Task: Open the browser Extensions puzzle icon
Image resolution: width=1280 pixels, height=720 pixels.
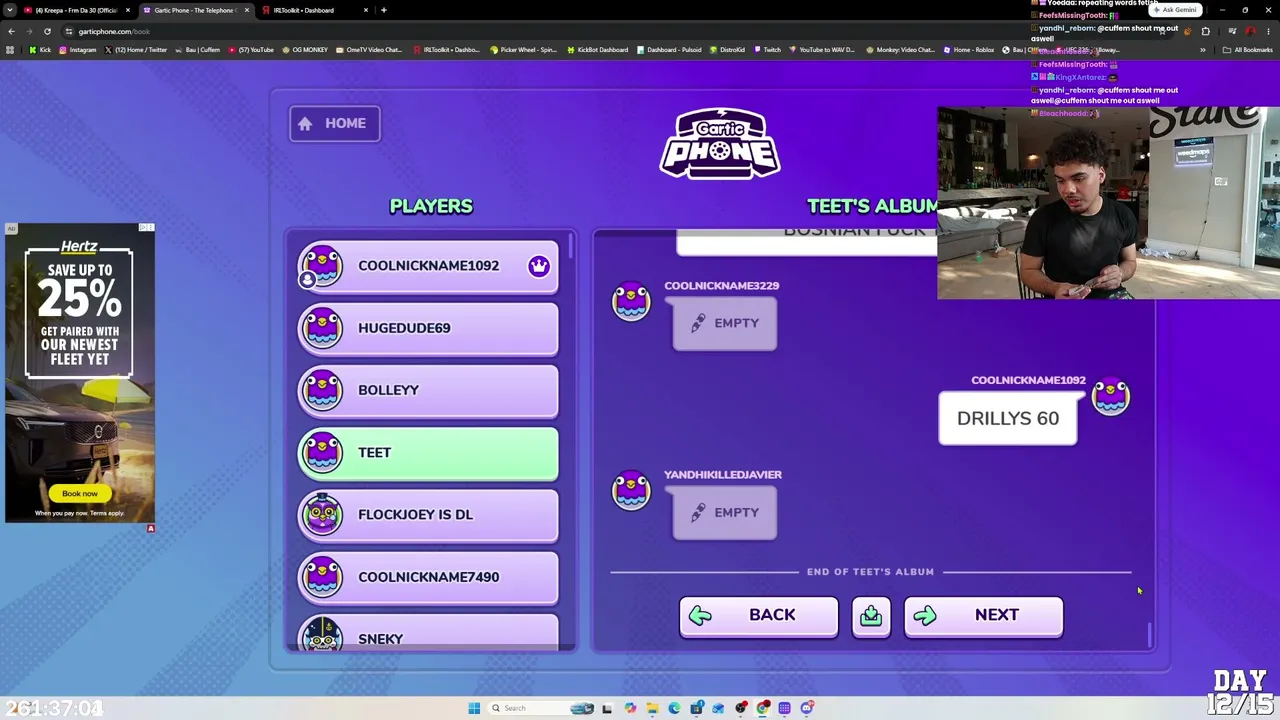Action: (1205, 31)
